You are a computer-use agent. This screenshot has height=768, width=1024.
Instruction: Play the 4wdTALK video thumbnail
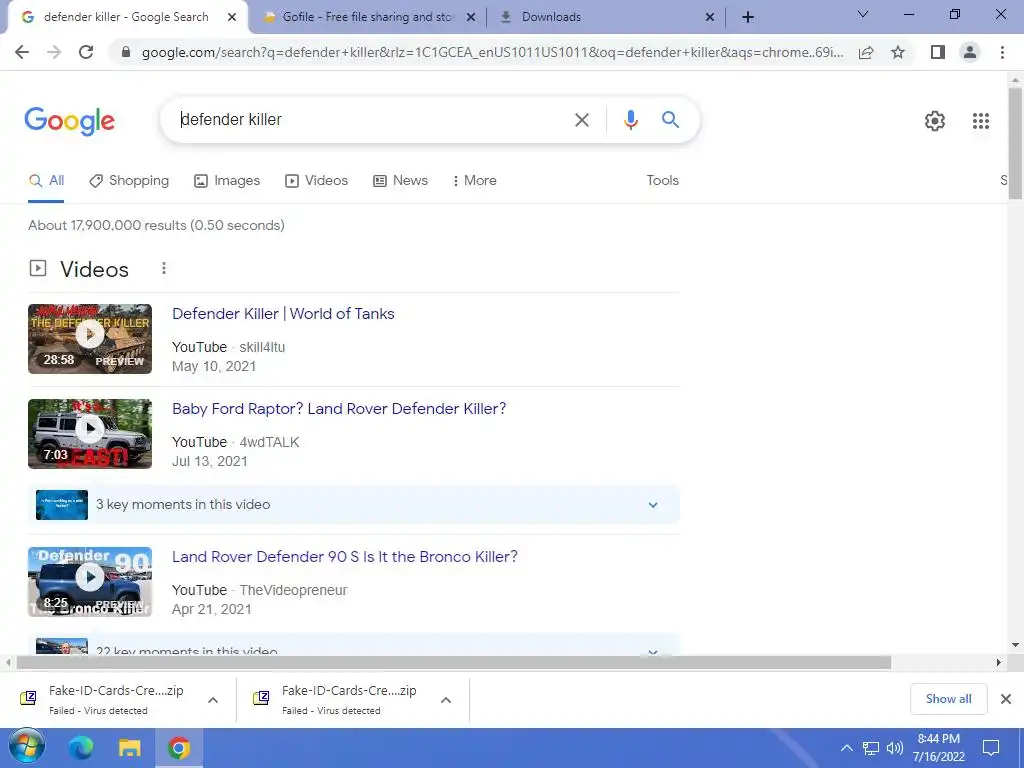(x=90, y=434)
